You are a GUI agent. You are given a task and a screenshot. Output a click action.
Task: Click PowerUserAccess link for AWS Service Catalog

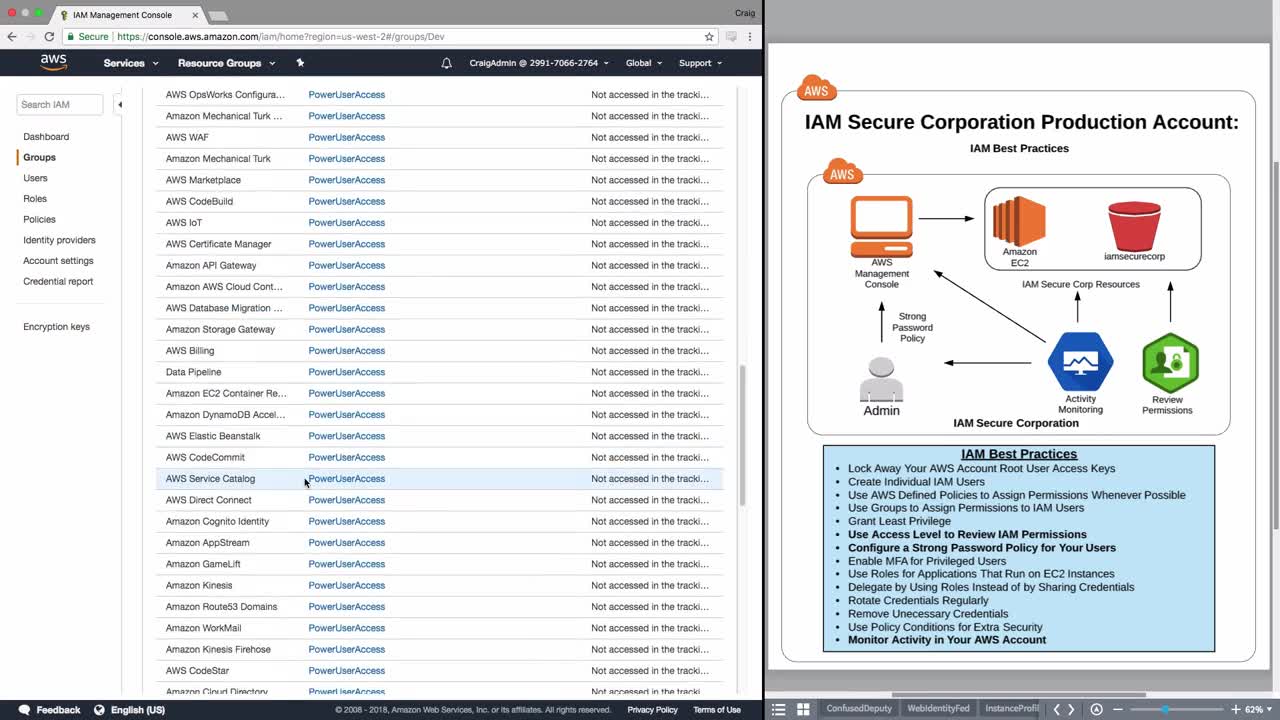(x=346, y=479)
